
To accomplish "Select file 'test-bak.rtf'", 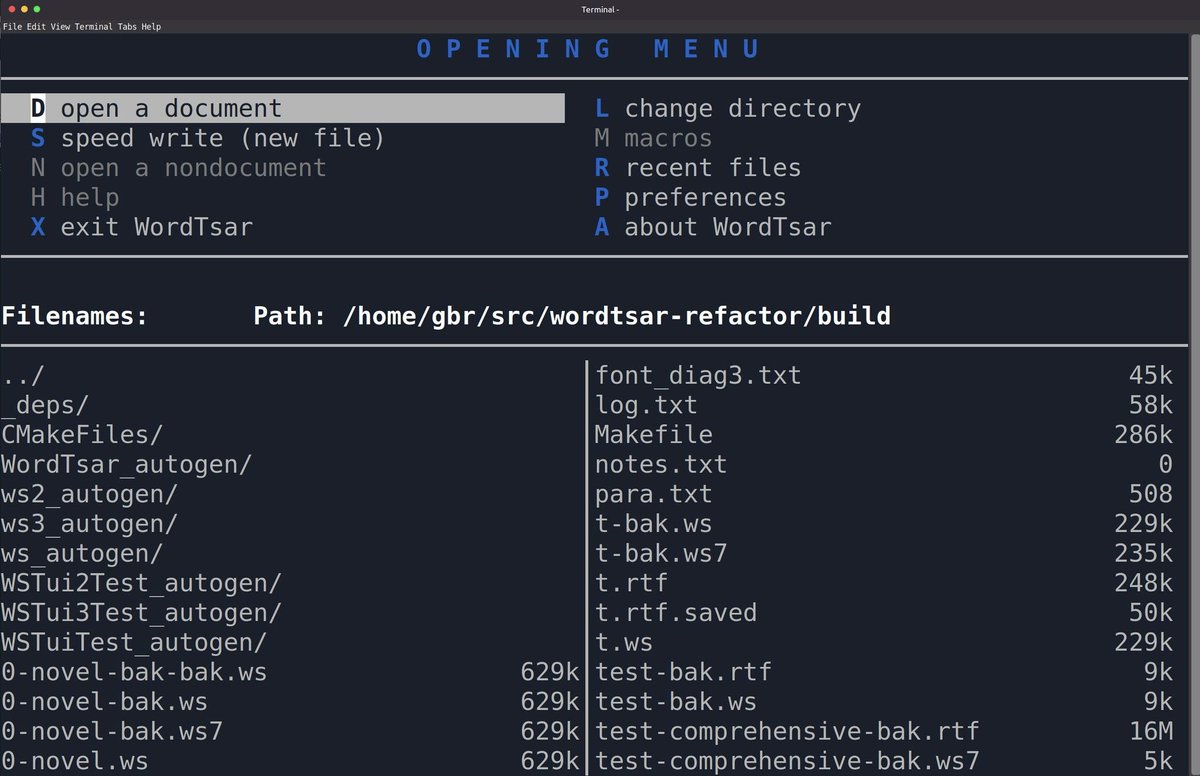I will tap(683, 671).
